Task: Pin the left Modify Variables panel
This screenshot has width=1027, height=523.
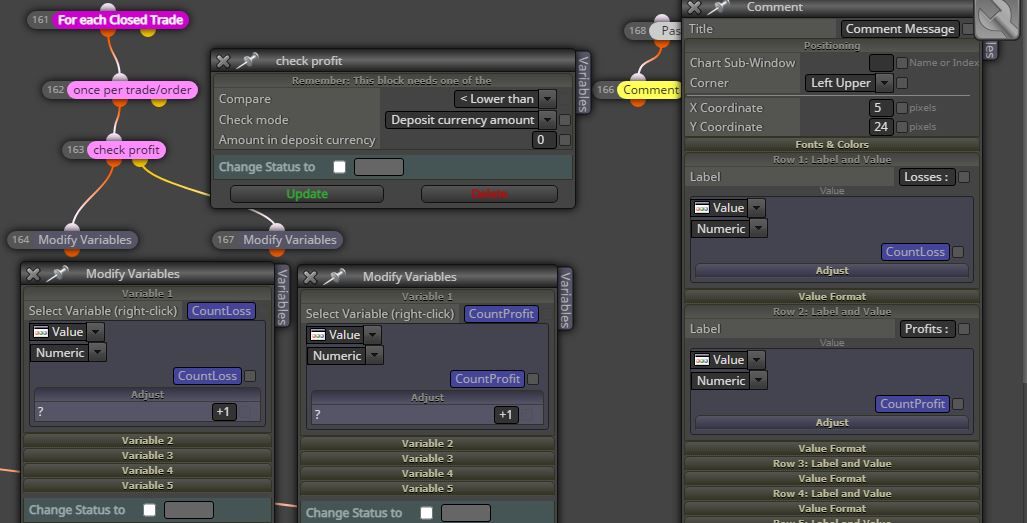Action: (58, 274)
